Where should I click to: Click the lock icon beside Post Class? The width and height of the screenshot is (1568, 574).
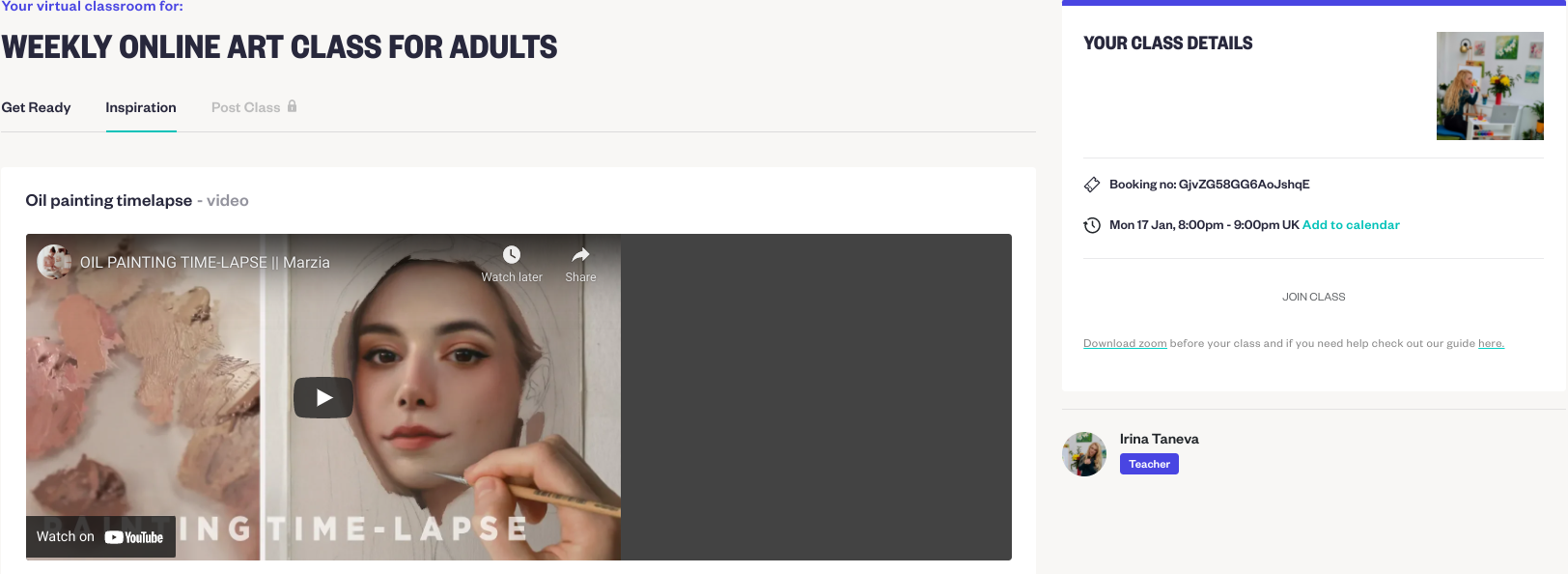pos(292,106)
